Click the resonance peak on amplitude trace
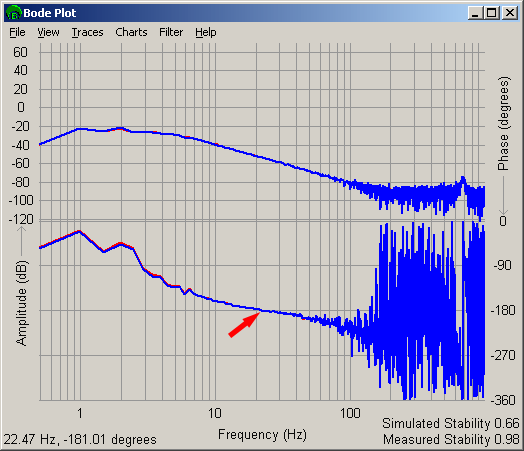This screenshot has height=451, width=524. [463, 178]
